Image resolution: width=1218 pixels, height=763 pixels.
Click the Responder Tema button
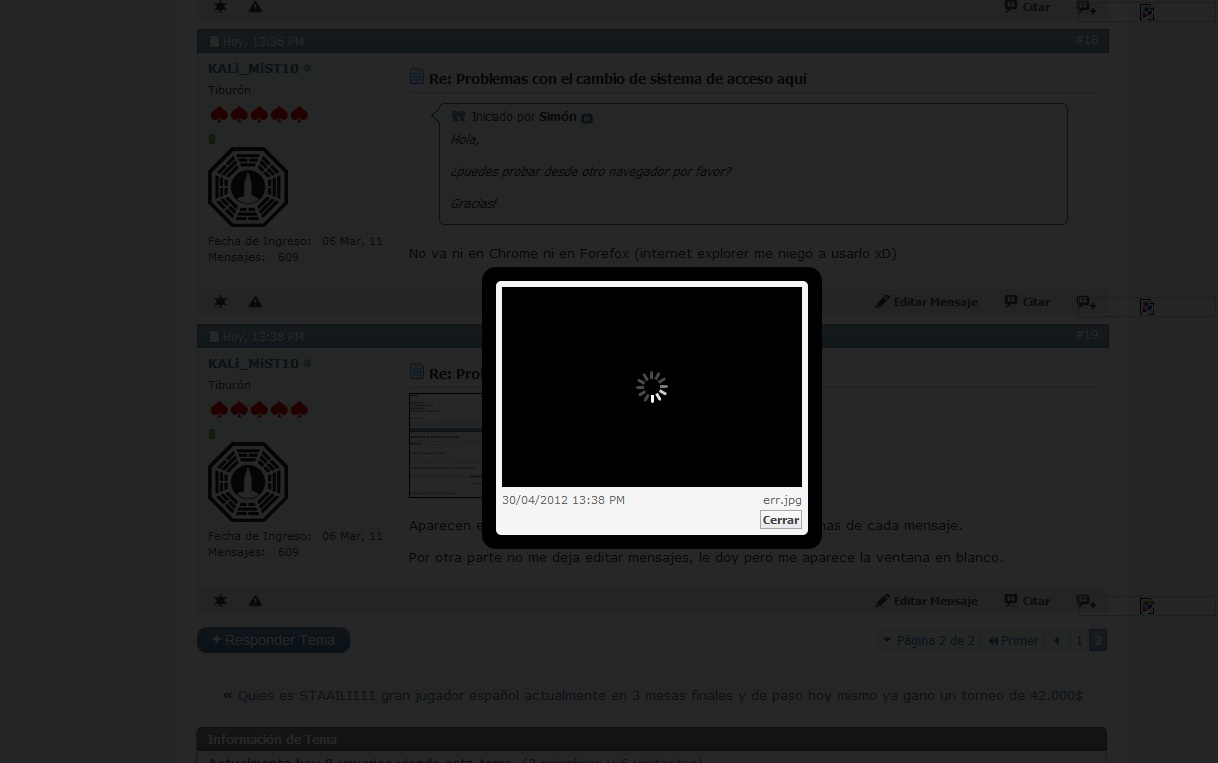click(273, 640)
